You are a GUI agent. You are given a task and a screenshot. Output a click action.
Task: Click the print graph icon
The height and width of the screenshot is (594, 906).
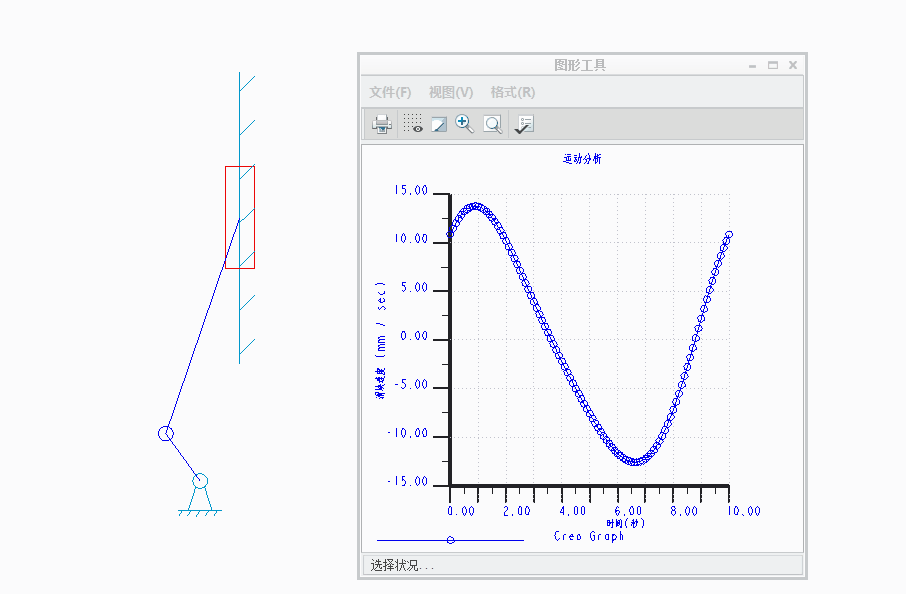click(382, 124)
